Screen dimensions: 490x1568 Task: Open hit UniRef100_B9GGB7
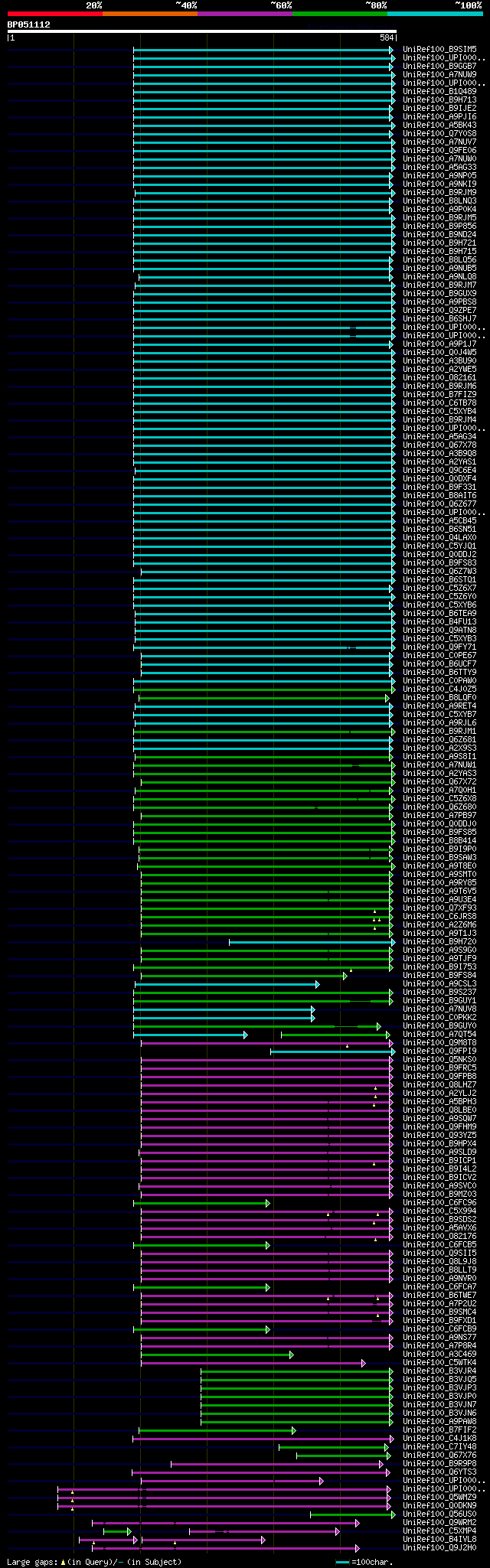click(x=439, y=67)
